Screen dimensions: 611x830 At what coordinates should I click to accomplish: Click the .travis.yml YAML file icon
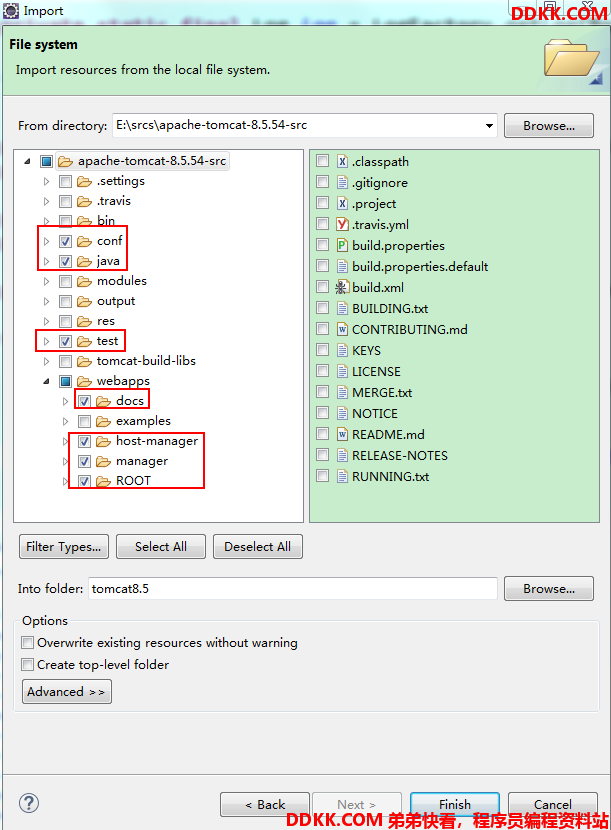[x=343, y=224]
